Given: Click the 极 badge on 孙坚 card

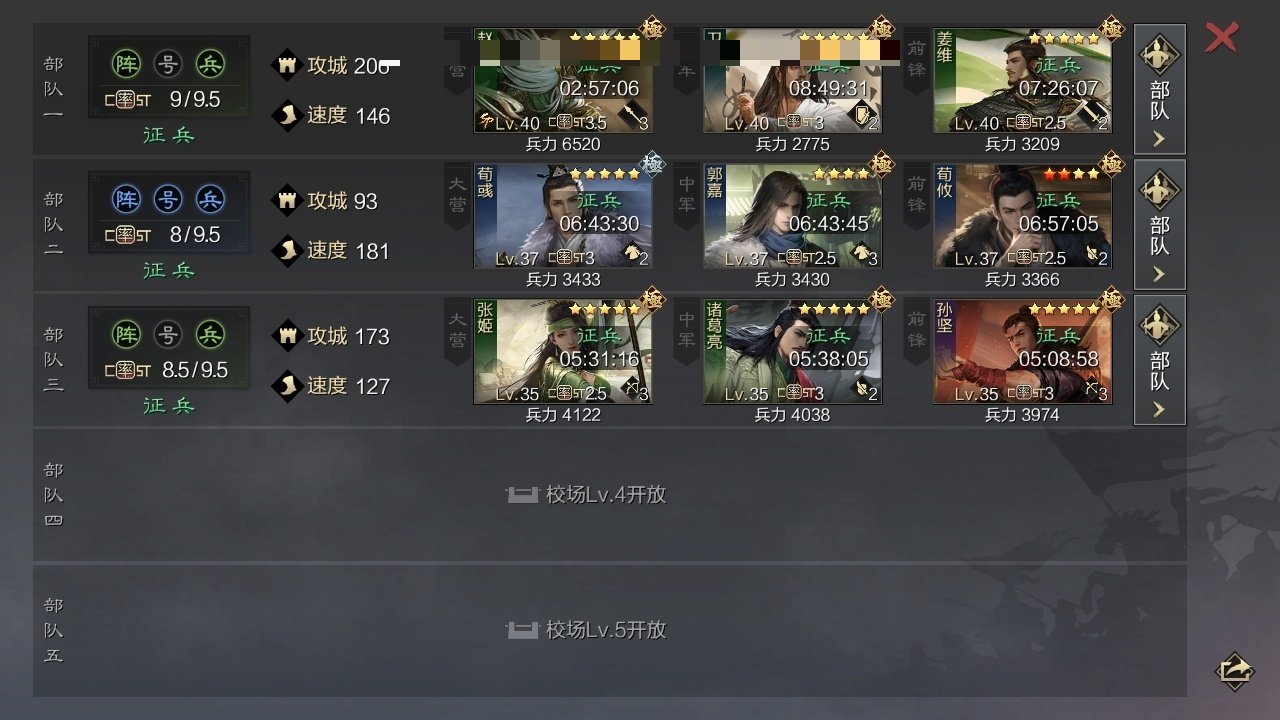Looking at the screenshot, I should [1111, 298].
